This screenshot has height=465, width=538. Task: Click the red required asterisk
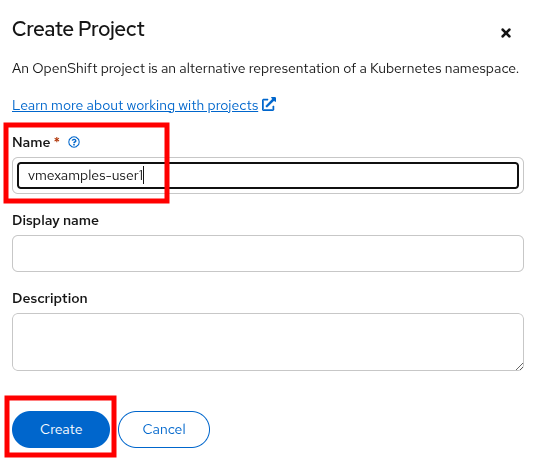pos(57,140)
